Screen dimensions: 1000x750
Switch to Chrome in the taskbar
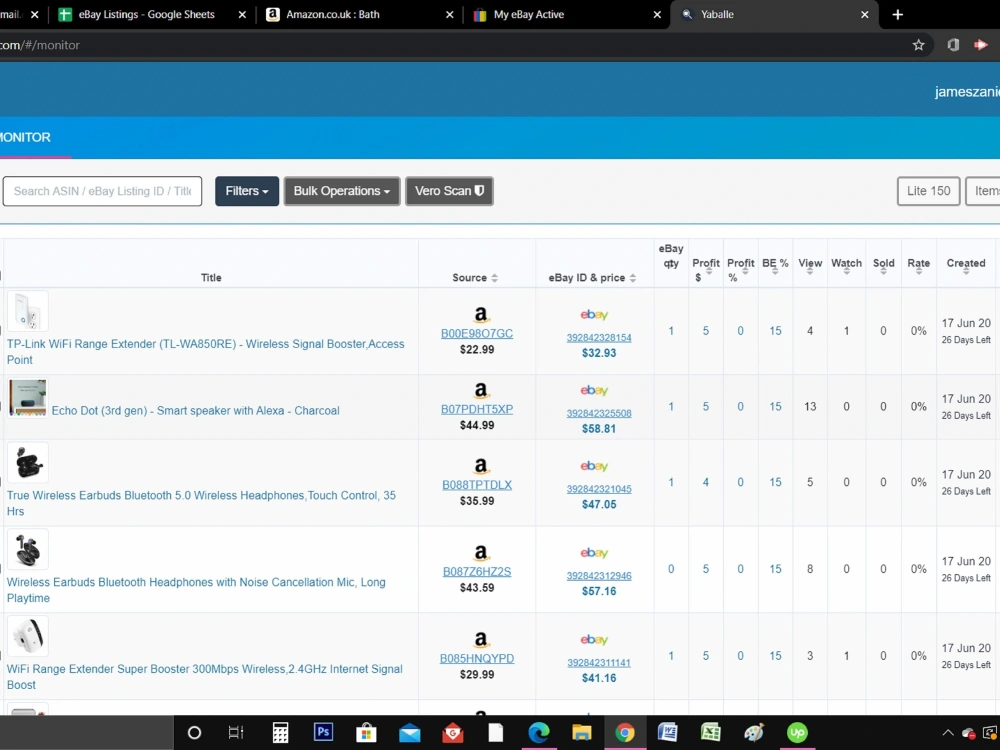click(625, 732)
